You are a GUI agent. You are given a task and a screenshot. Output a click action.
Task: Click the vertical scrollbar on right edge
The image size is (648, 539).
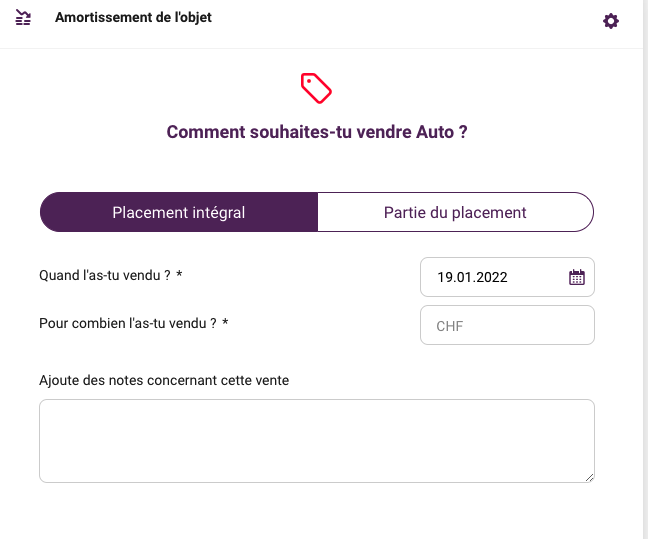pyautogui.click(x=646, y=270)
